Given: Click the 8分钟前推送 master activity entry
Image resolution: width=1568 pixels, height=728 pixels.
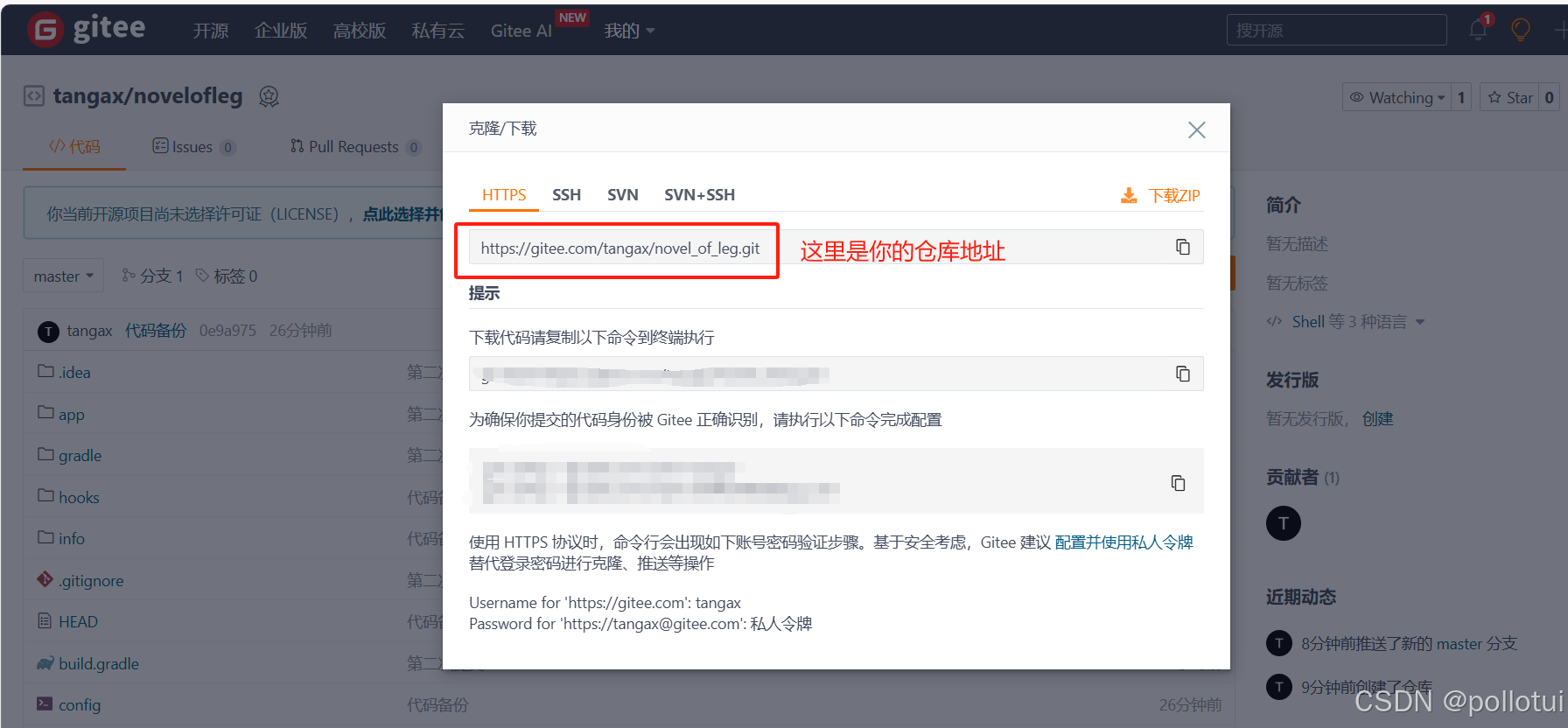Looking at the screenshot, I should click(x=1409, y=643).
